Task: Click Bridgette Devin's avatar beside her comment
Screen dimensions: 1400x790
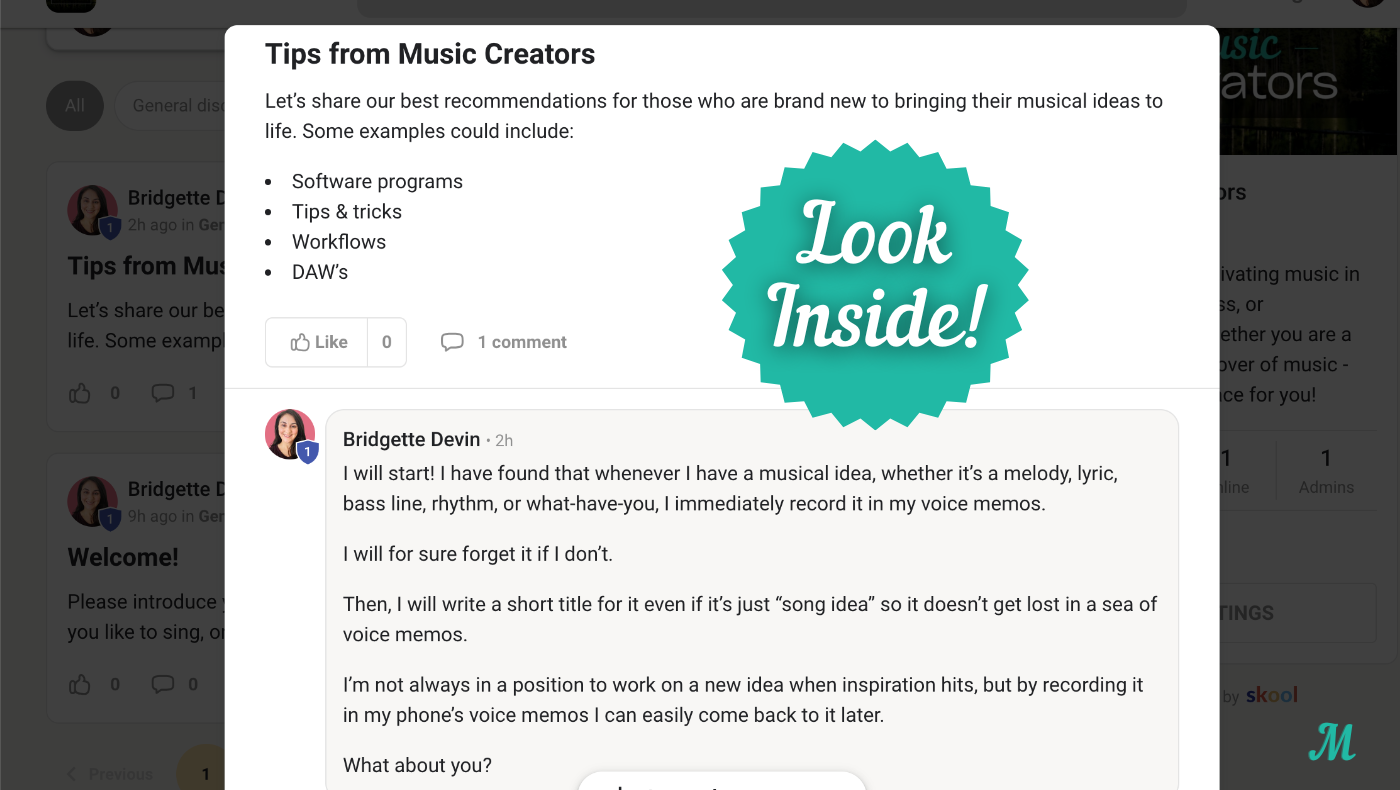Action: click(290, 434)
